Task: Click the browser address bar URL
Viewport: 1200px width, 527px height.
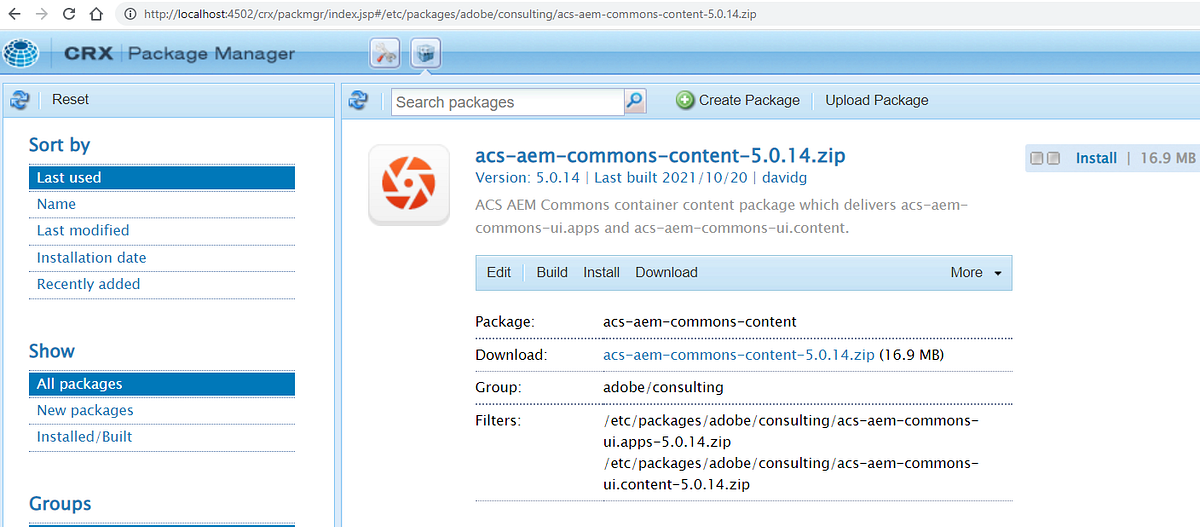Action: pos(449,15)
